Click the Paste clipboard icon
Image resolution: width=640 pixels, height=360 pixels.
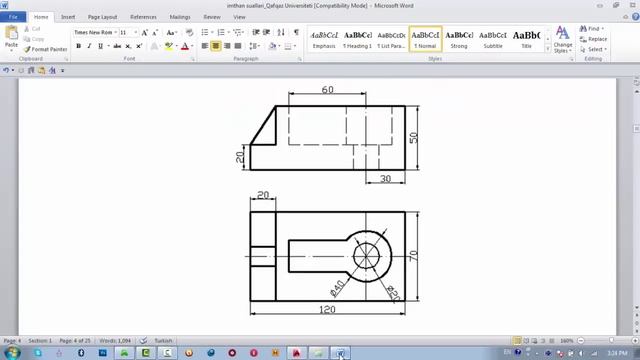click(11, 33)
